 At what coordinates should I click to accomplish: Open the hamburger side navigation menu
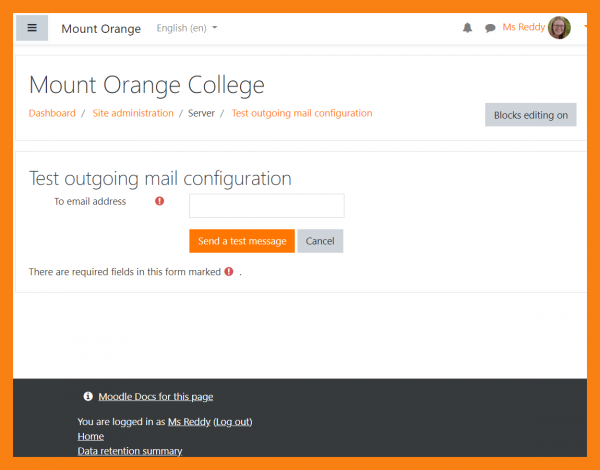coord(32,28)
